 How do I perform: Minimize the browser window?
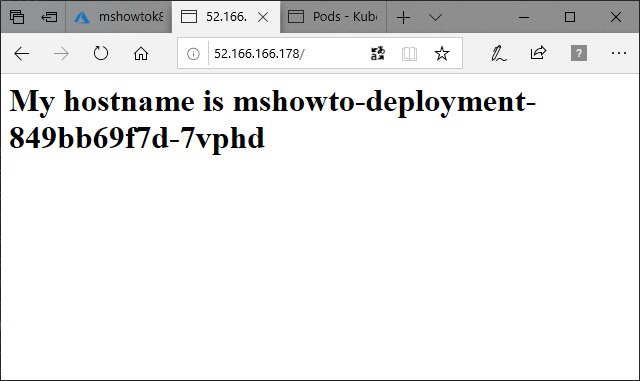point(524,18)
